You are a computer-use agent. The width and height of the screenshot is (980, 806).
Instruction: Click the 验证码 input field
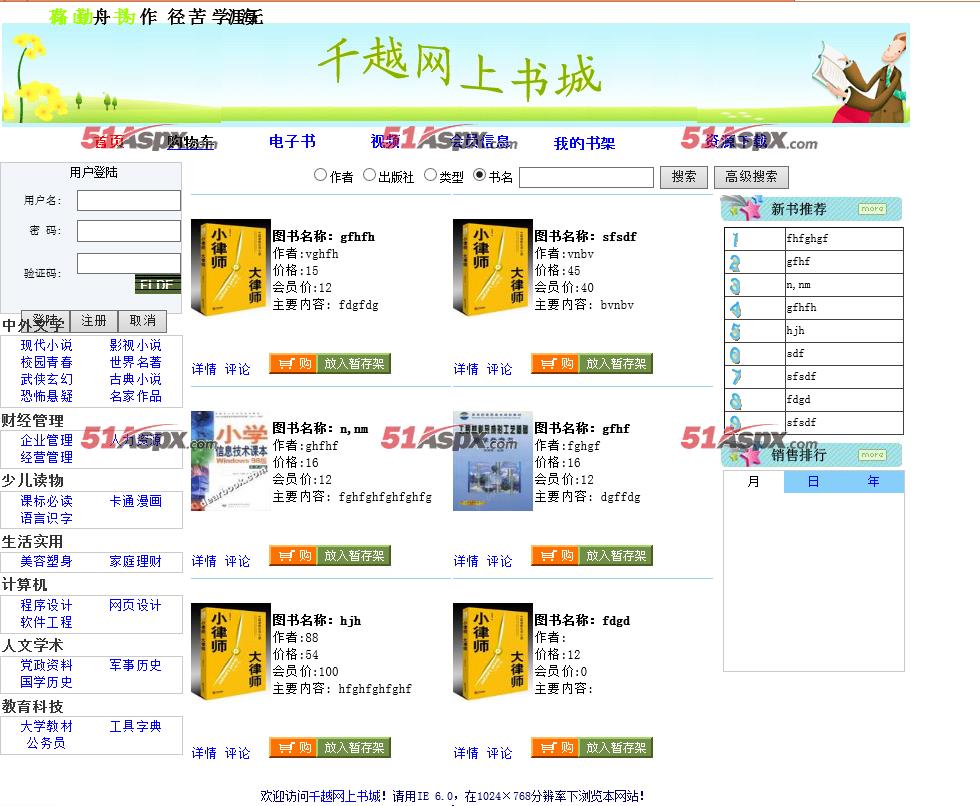(x=129, y=263)
